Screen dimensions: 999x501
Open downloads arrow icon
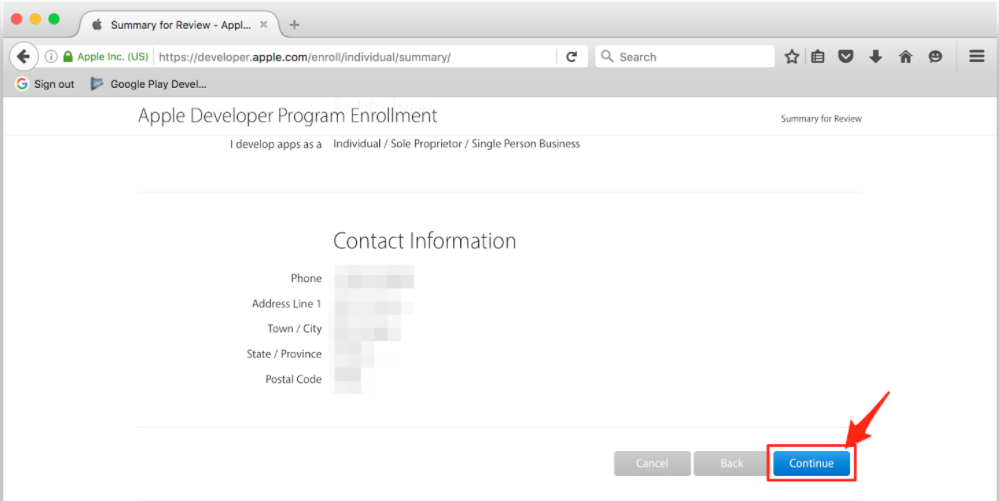(x=875, y=57)
